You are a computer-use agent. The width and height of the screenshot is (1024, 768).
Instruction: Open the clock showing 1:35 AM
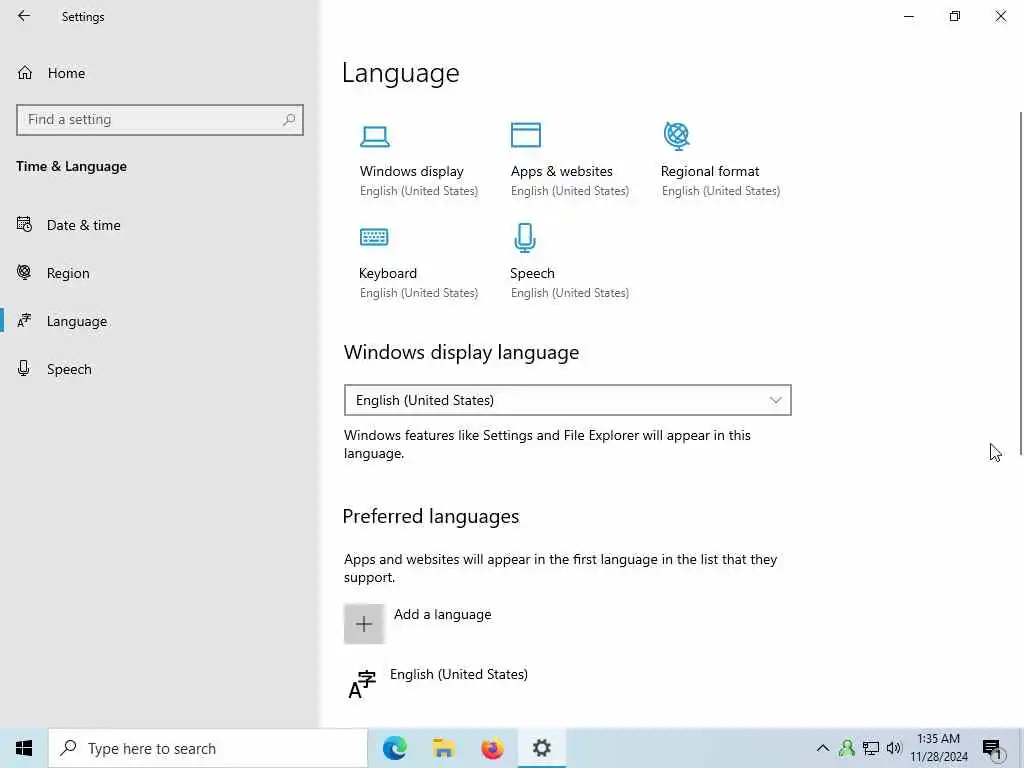938,748
